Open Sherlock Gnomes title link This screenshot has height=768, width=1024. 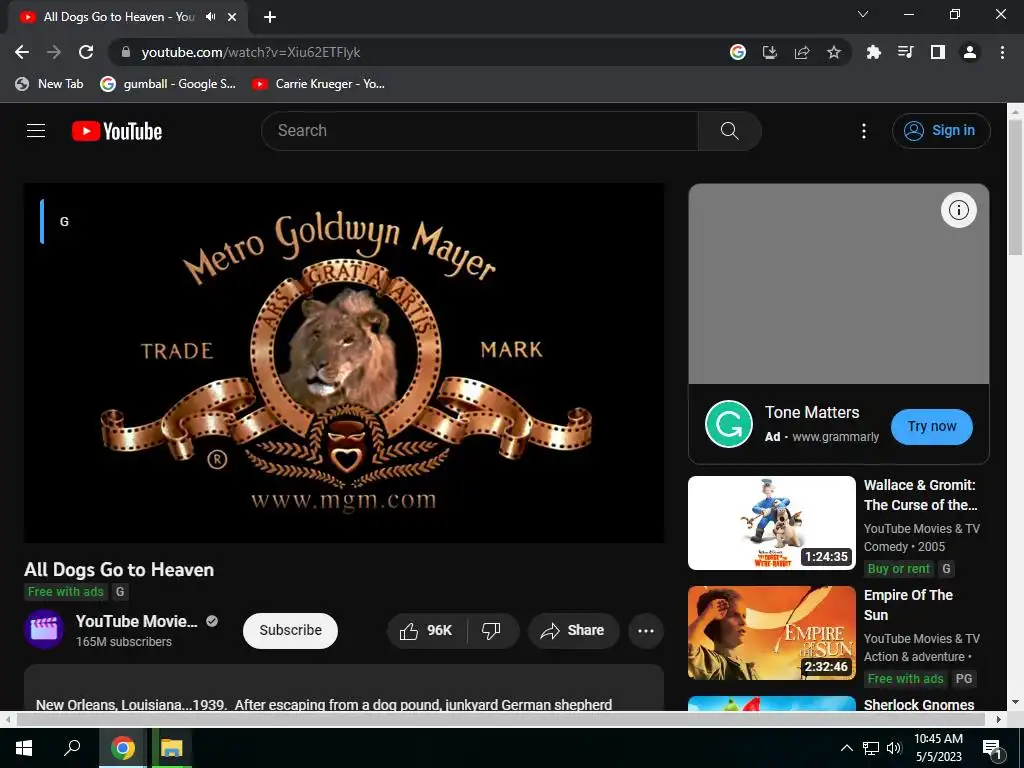pyautogui.click(x=919, y=704)
